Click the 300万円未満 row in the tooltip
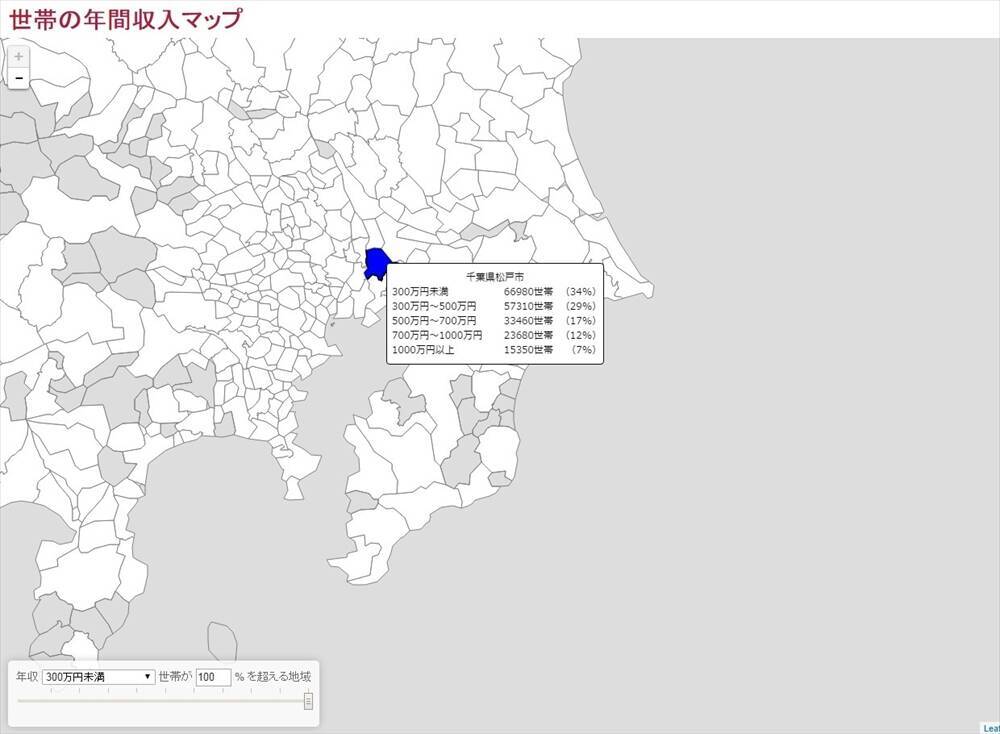 (x=494, y=292)
